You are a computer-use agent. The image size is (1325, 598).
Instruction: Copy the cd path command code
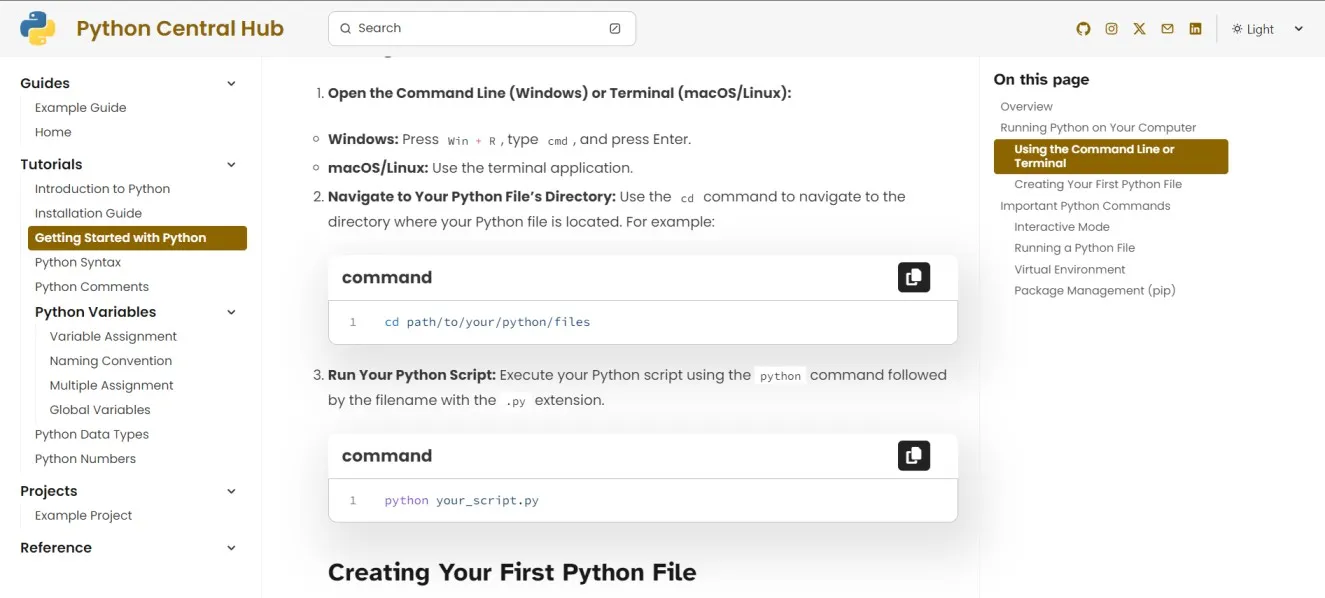[x=913, y=278]
